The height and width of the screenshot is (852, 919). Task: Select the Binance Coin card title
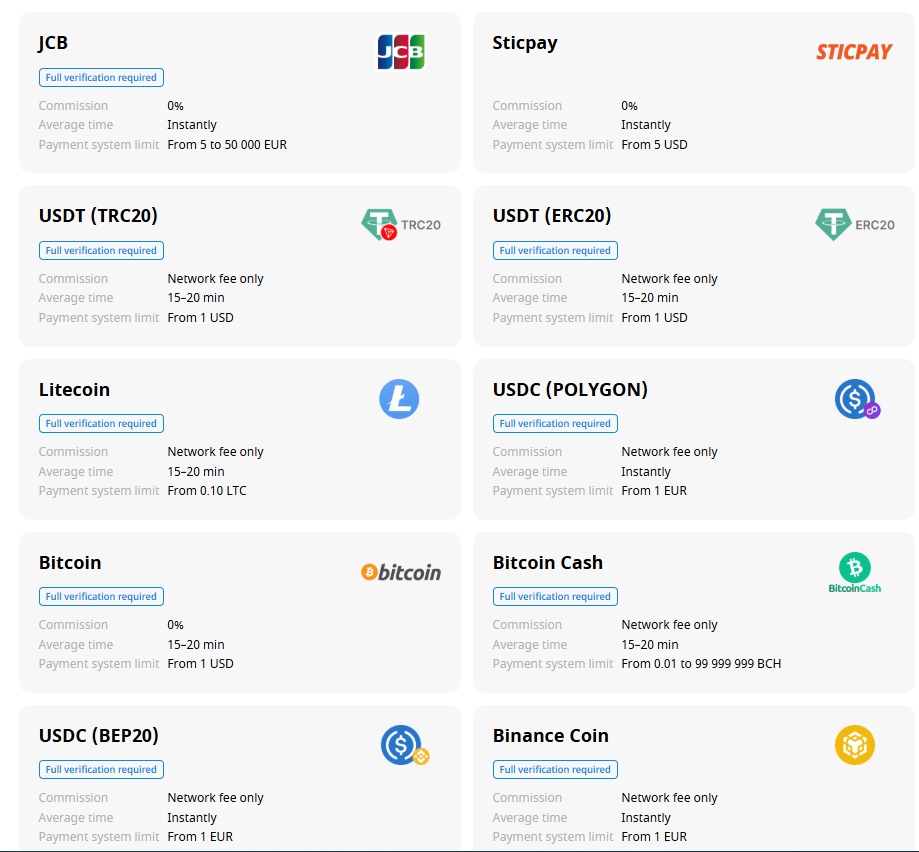pyautogui.click(x=551, y=735)
